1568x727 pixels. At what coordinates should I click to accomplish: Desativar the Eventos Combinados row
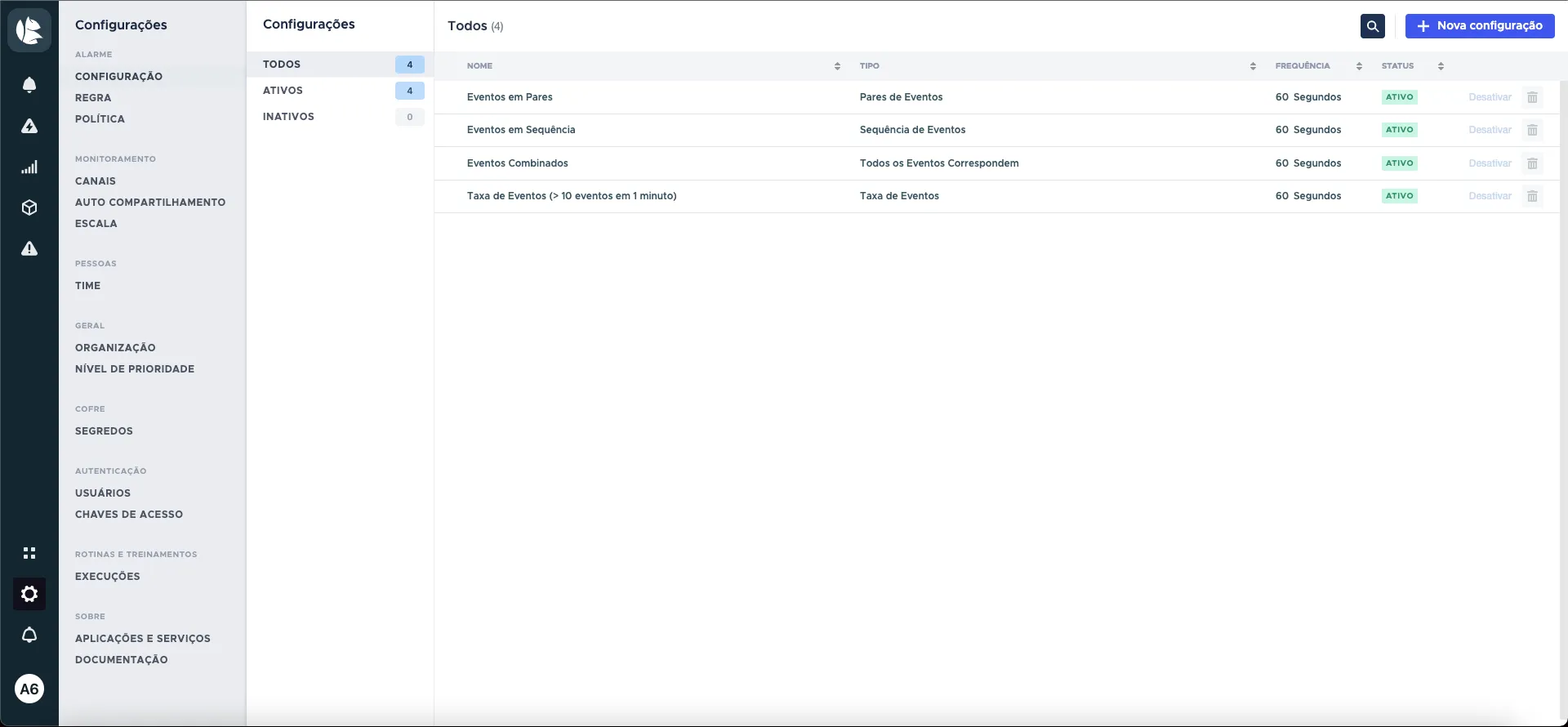[x=1490, y=163]
